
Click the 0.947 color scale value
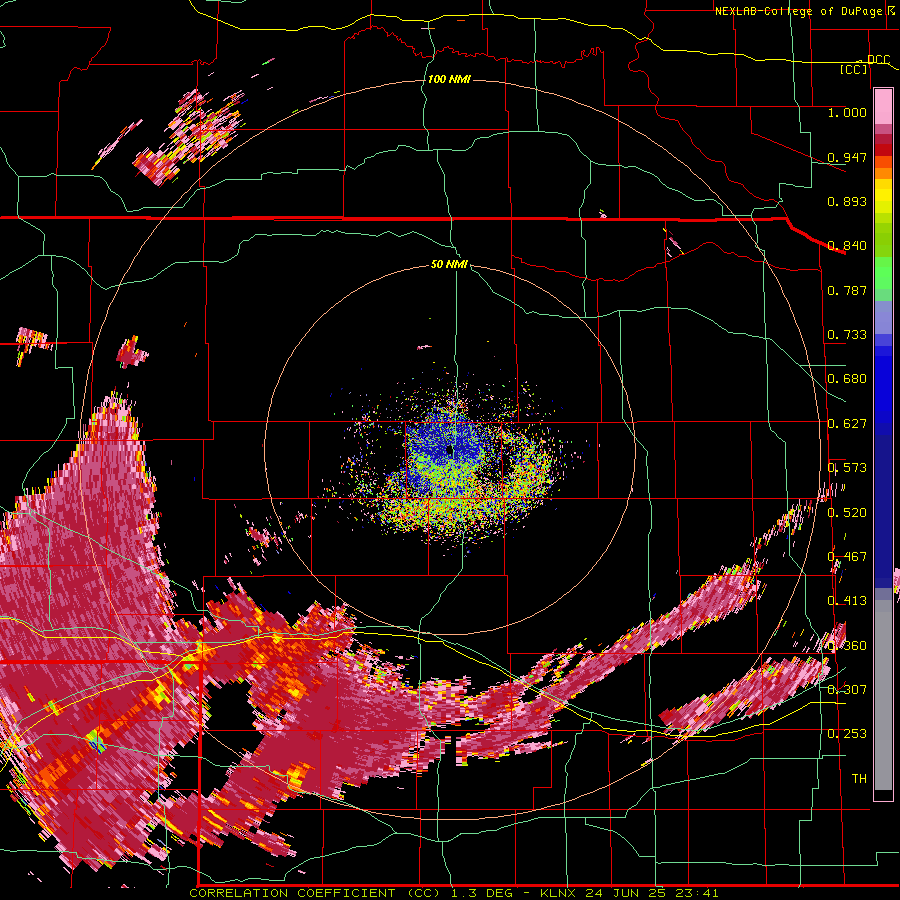[x=847, y=157]
